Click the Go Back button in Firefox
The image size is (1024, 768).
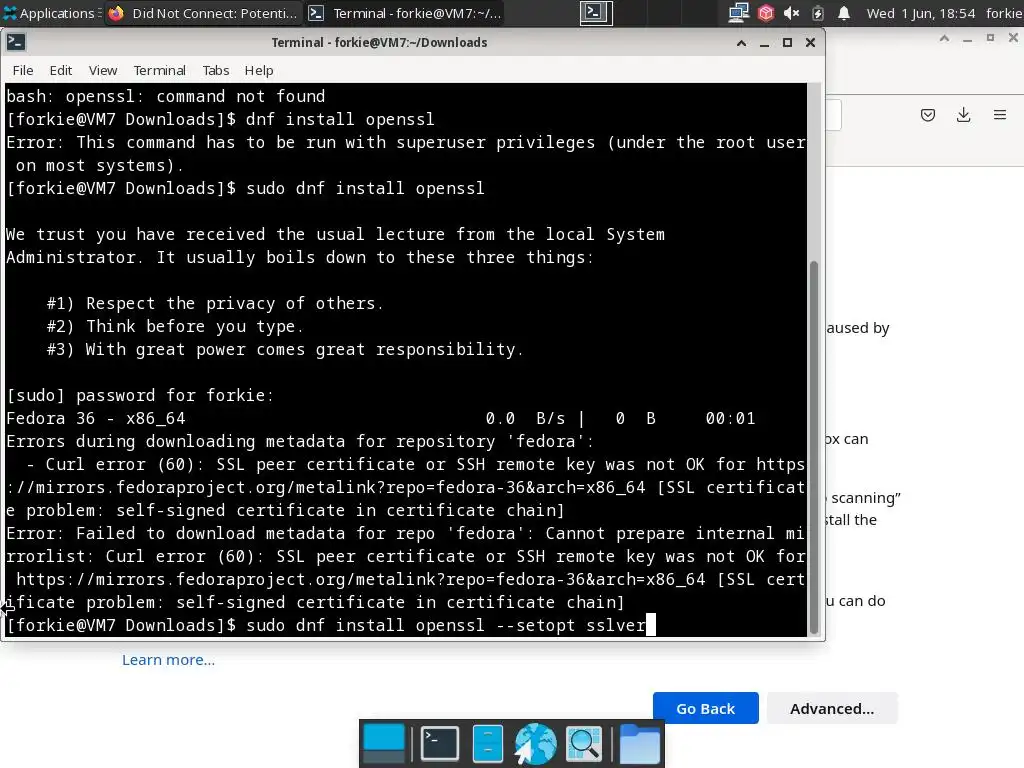point(705,708)
